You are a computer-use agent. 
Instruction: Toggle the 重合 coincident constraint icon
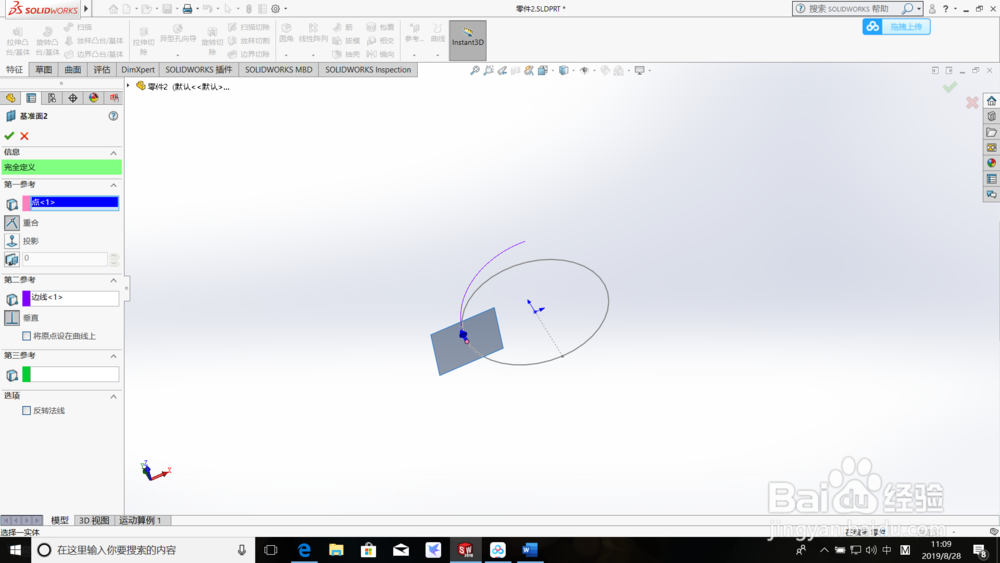coord(11,223)
